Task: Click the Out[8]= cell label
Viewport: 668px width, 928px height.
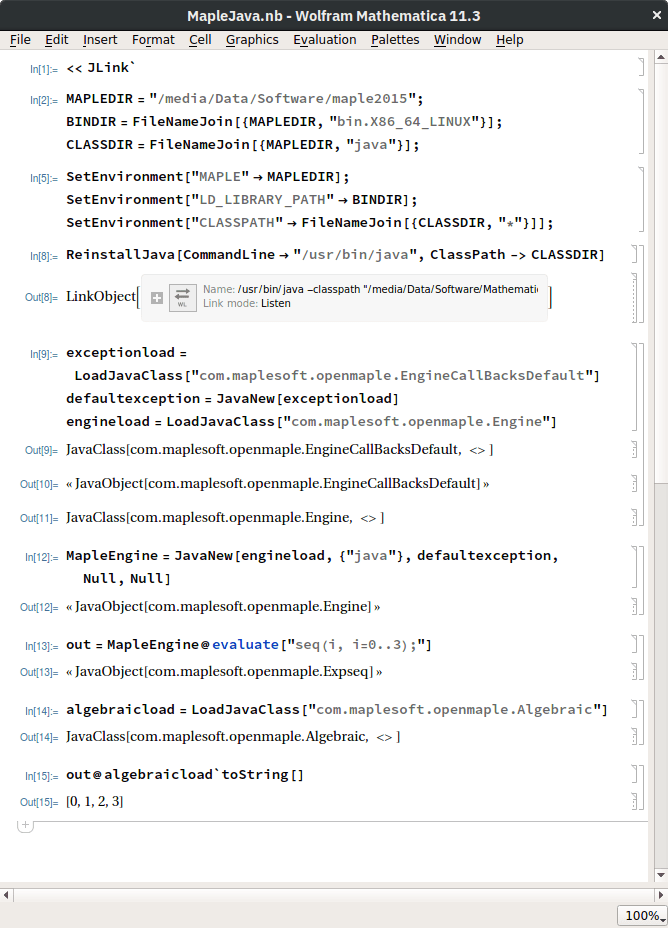Action: [41, 297]
